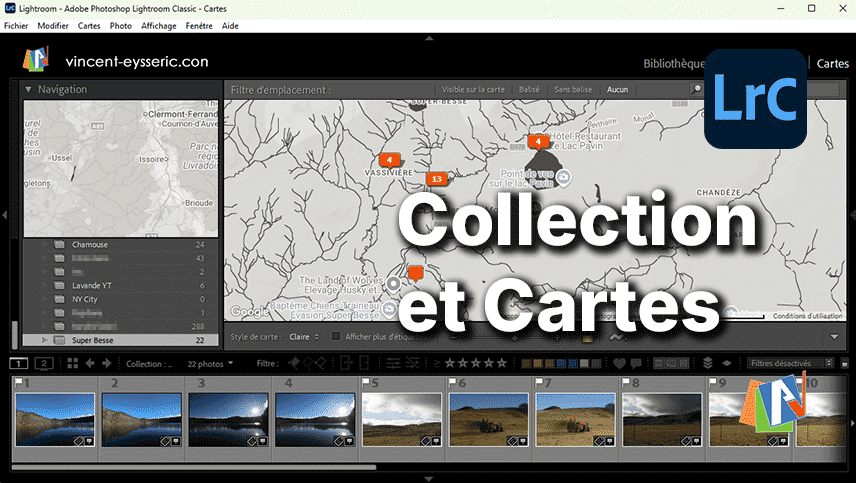856x483 pixels.
Task: Open Conditions d'utilisation link on map
Action: [x=807, y=315]
